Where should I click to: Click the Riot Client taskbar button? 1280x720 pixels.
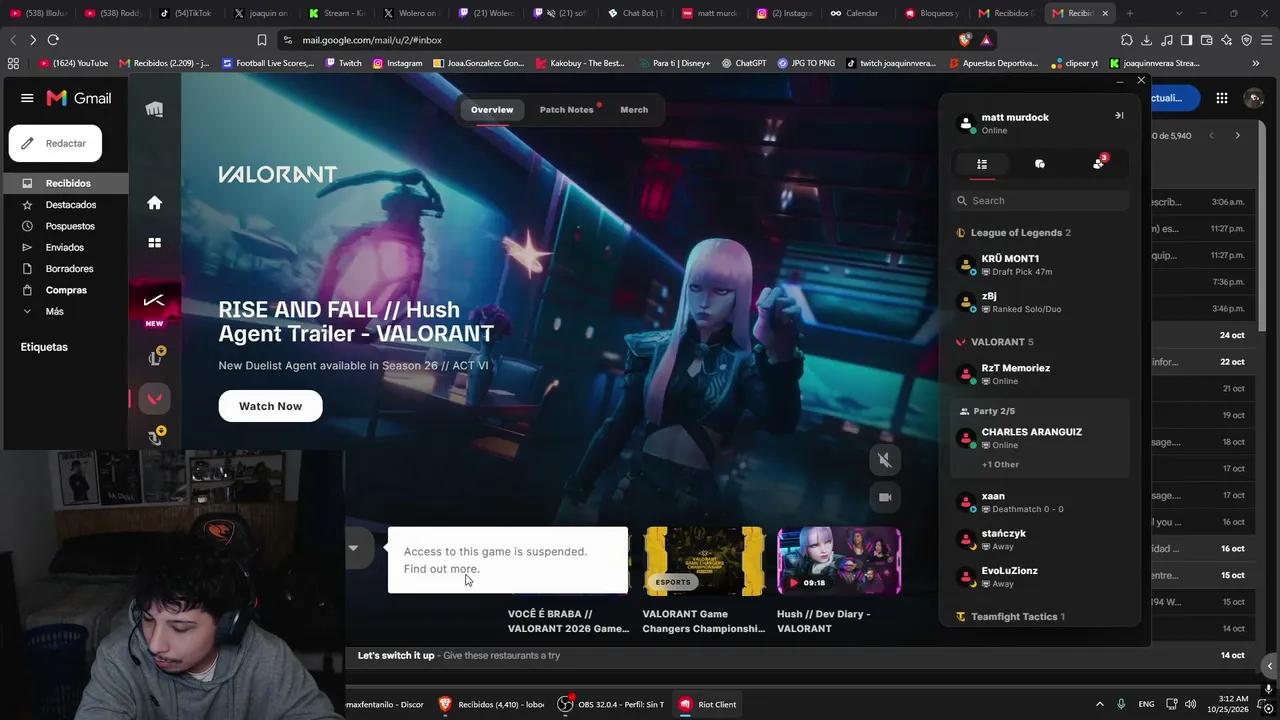point(708,704)
